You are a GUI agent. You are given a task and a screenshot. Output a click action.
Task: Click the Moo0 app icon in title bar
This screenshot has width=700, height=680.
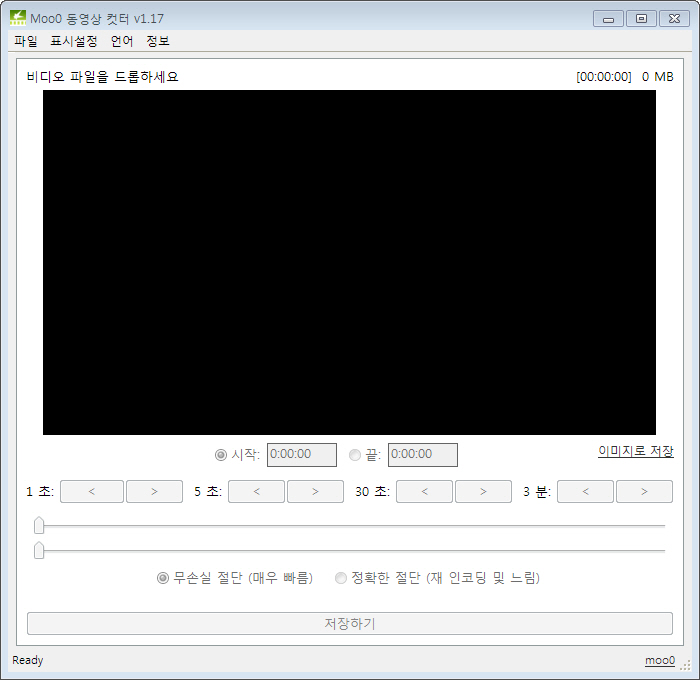click(x=18, y=18)
